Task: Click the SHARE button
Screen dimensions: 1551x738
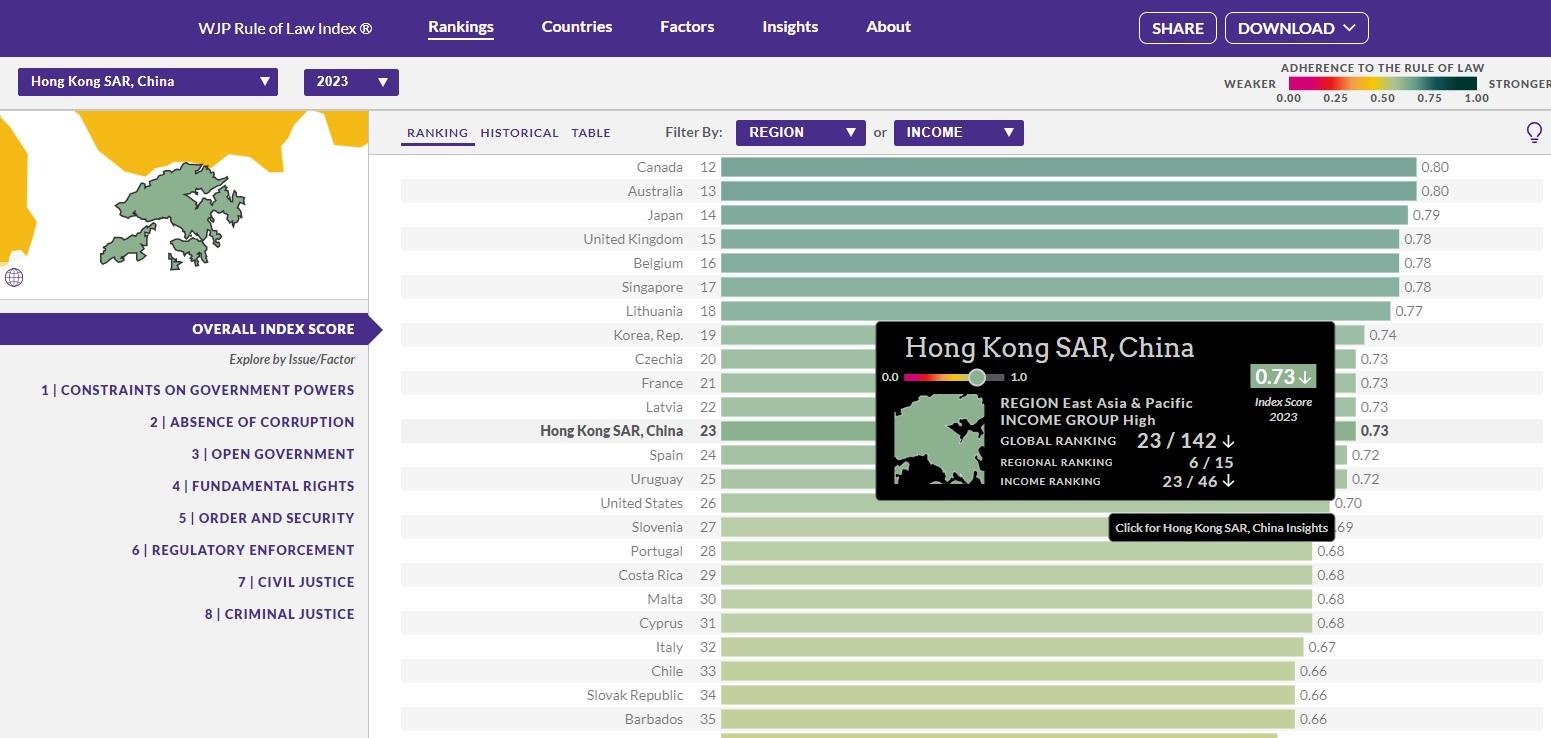Action: click(1177, 28)
